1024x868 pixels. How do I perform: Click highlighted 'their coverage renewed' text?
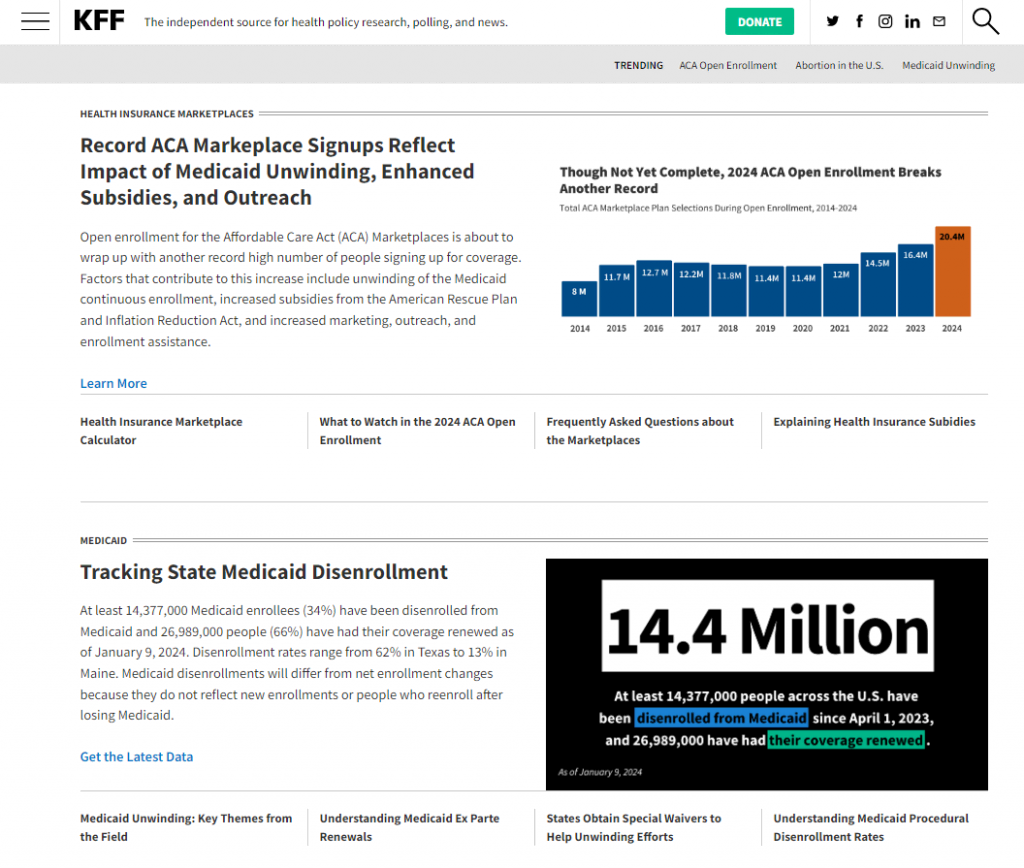846,740
